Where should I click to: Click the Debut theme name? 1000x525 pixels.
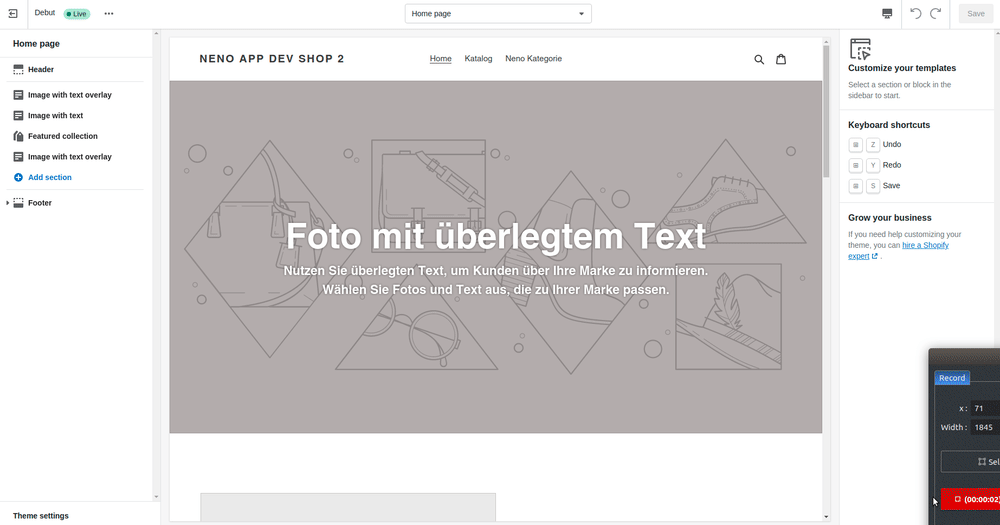pos(45,13)
